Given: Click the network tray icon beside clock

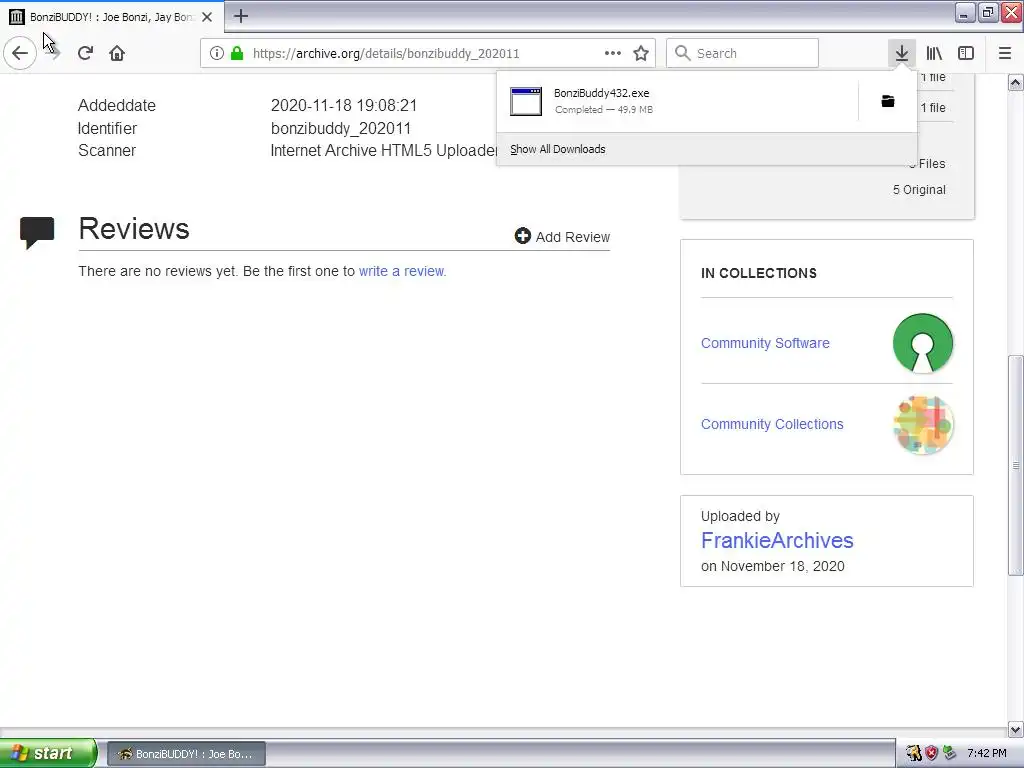Looking at the screenshot, I should click(949, 753).
